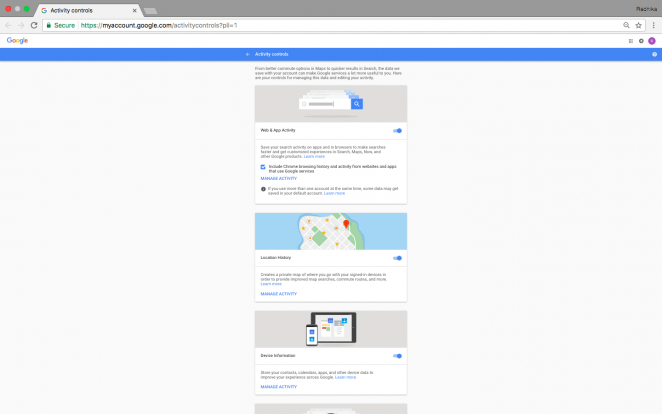Viewport: 662px width, 414px height.
Task: Click Manage Activity under Location History
Action: [x=279, y=294]
